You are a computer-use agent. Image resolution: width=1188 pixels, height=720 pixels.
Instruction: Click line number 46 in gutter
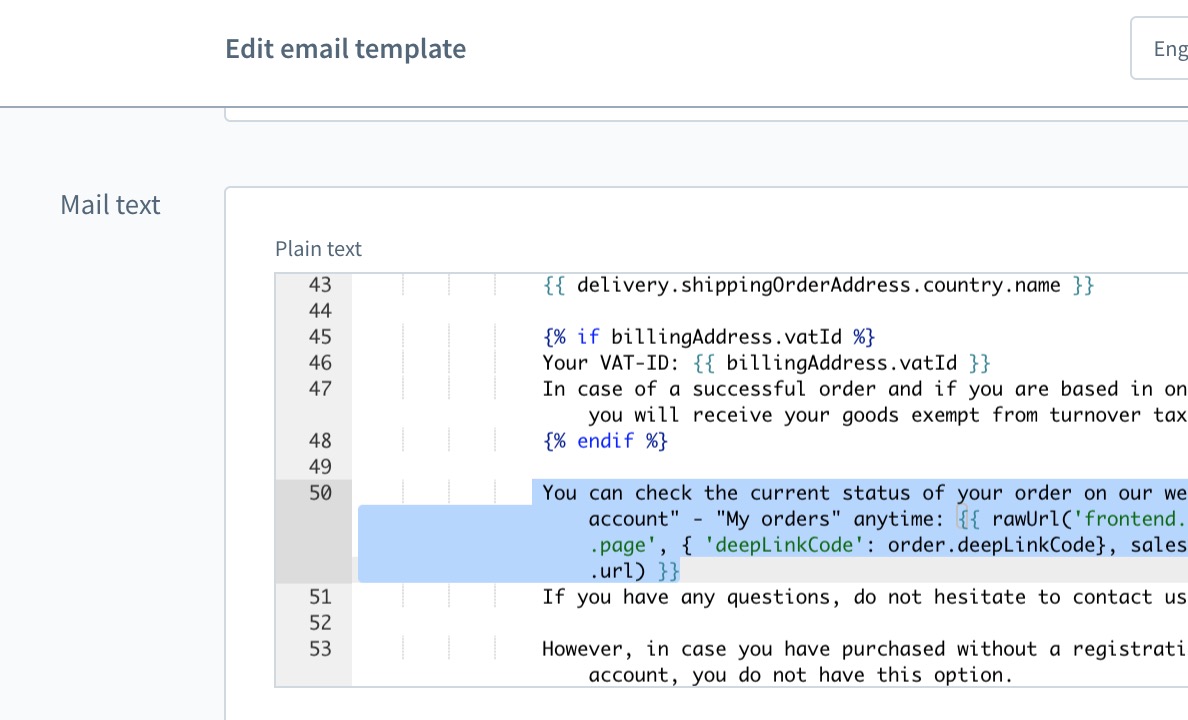point(320,363)
